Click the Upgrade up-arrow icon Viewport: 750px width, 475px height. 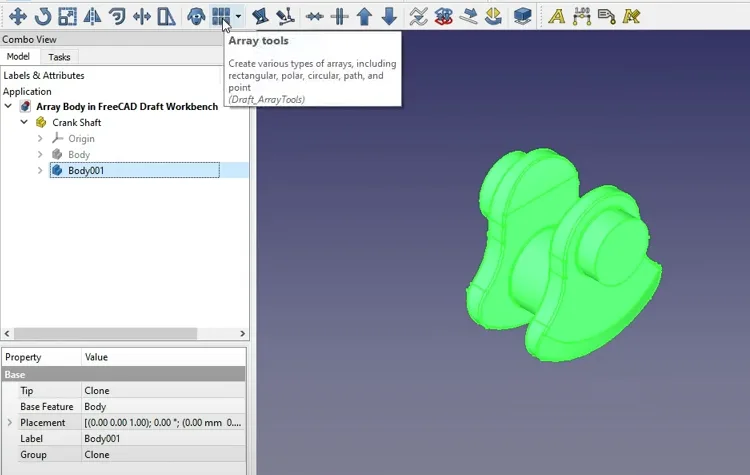[364, 16]
